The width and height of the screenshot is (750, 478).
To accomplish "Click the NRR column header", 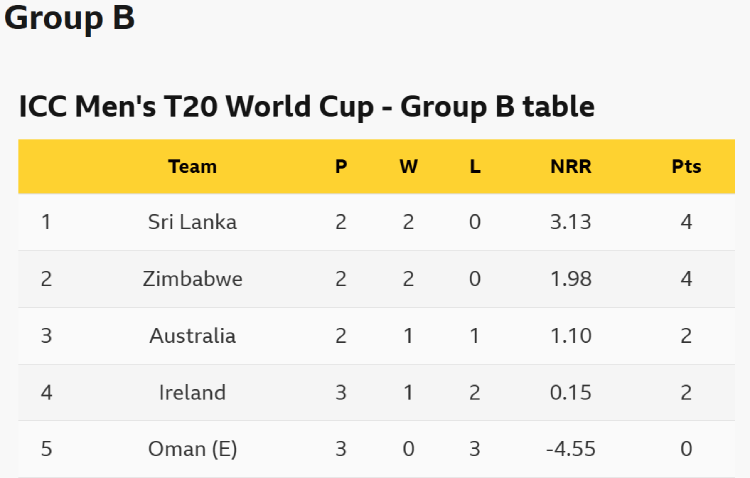I will [571, 167].
